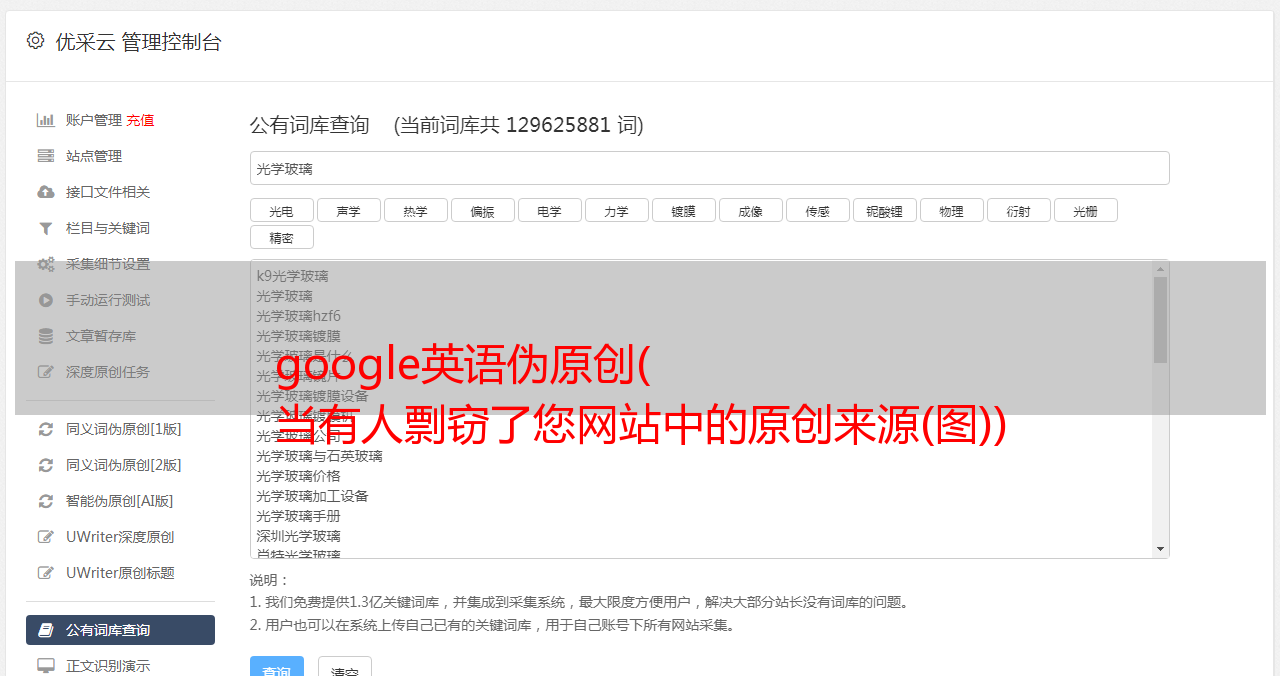Click the red 充值 recharge link
The image size is (1280, 676).
pyautogui.click(x=140, y=120)
